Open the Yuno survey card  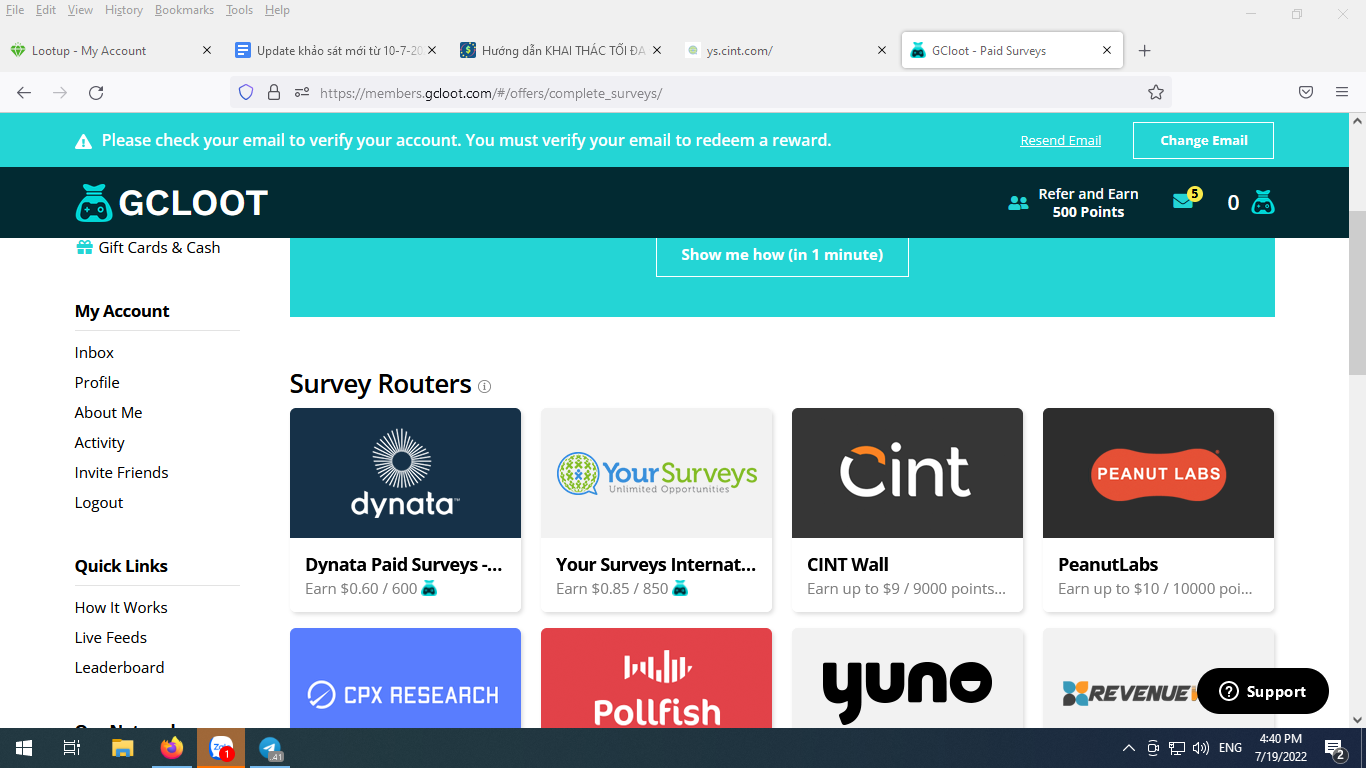(x=907, y=678)
